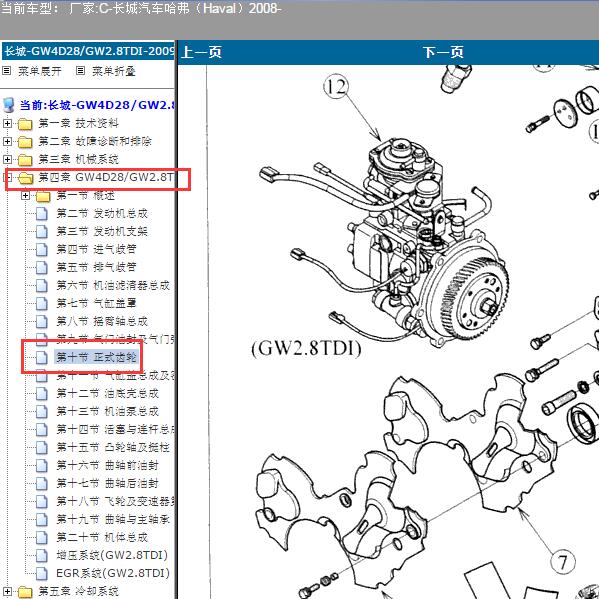Open the 第六节 机油滤清器总成 page icon
Screen dimensions: 599x599
click(42, 285)
